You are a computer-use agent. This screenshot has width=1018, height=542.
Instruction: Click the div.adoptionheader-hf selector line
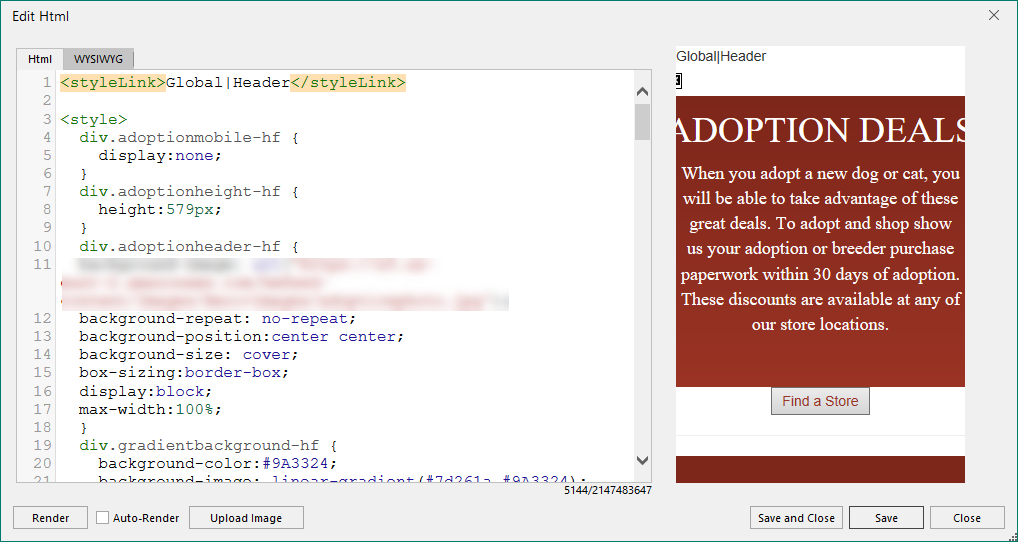[x=188, y=247]
